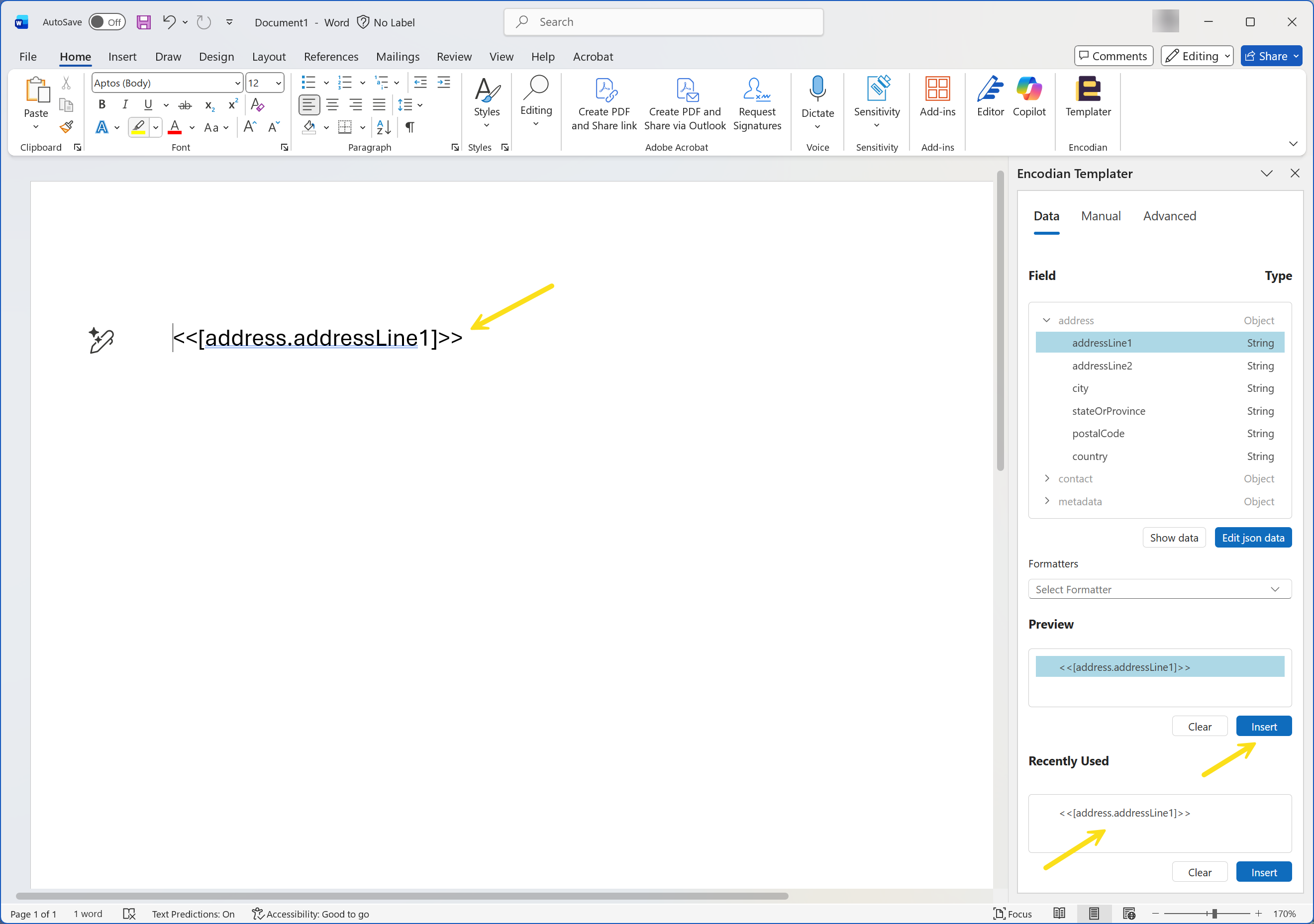The height and width of the screenshot is (924, 1314).
Task: Click the Search box in title bar
Action: coord(663,22)
